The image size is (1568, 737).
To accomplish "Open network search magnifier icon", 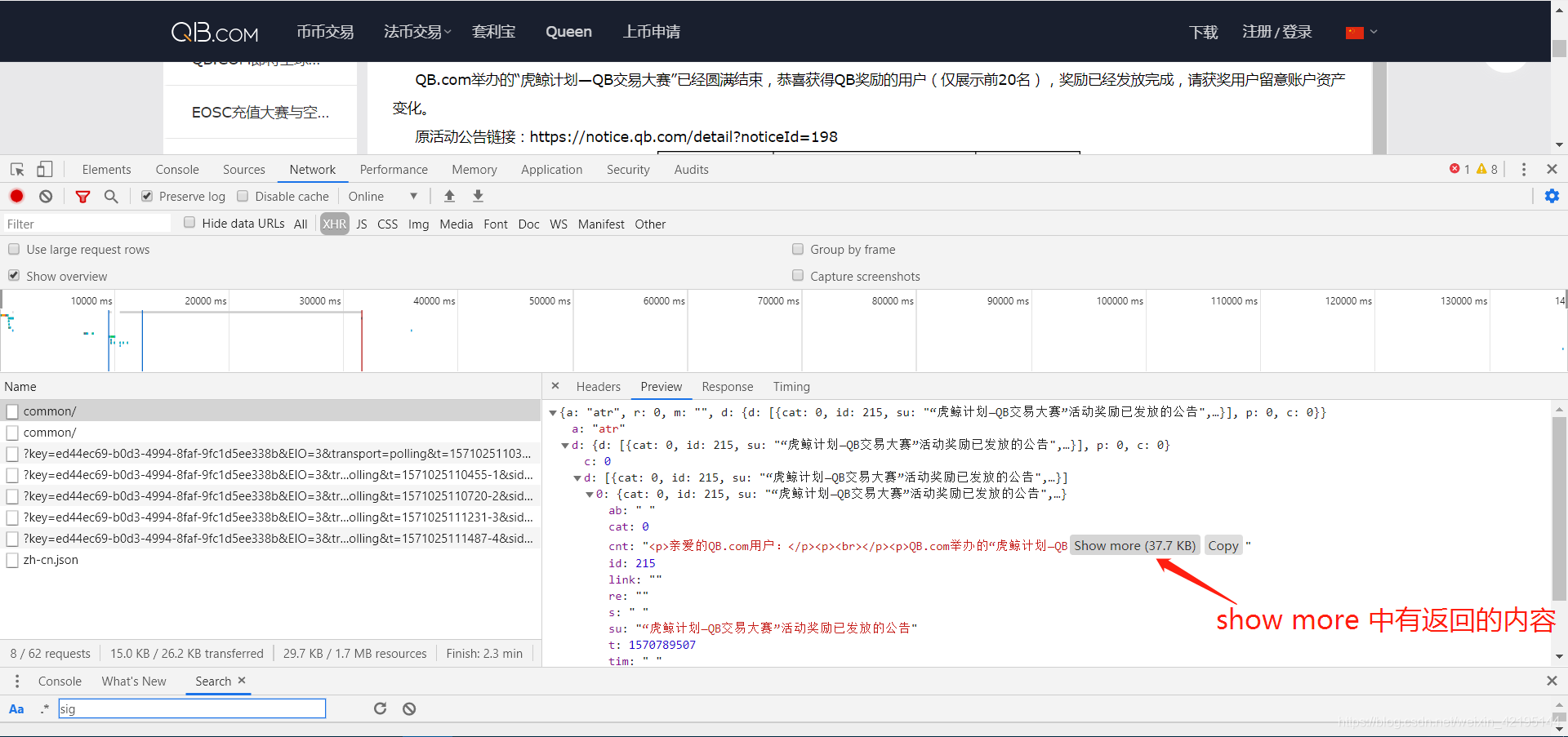I will (x=111, y=196).
